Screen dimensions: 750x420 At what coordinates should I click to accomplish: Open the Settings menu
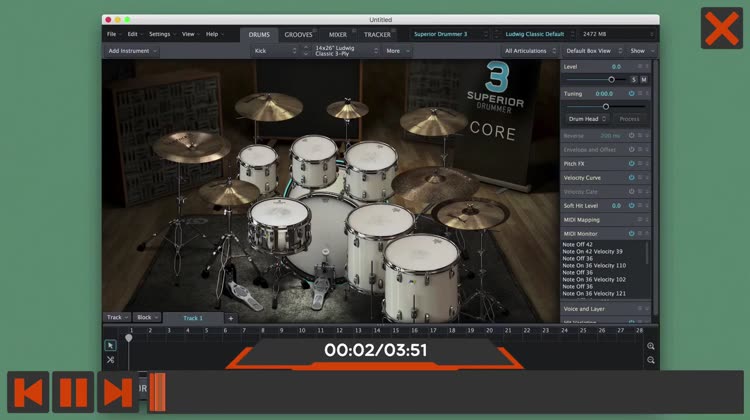tap(162, 34)
